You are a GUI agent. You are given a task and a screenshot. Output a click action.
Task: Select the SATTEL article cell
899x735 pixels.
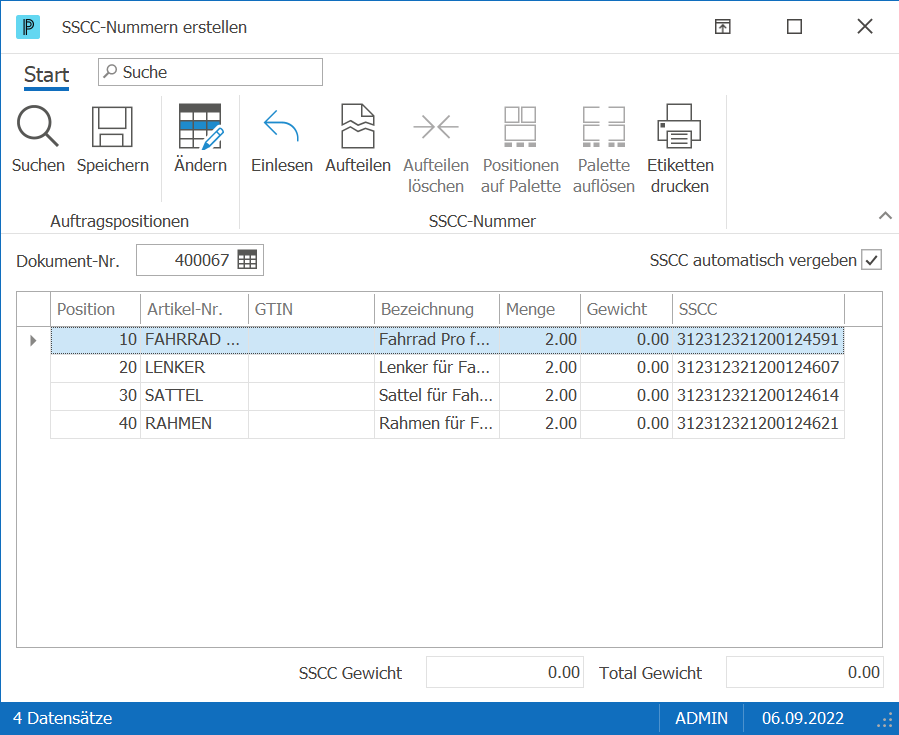click(194, 396)
